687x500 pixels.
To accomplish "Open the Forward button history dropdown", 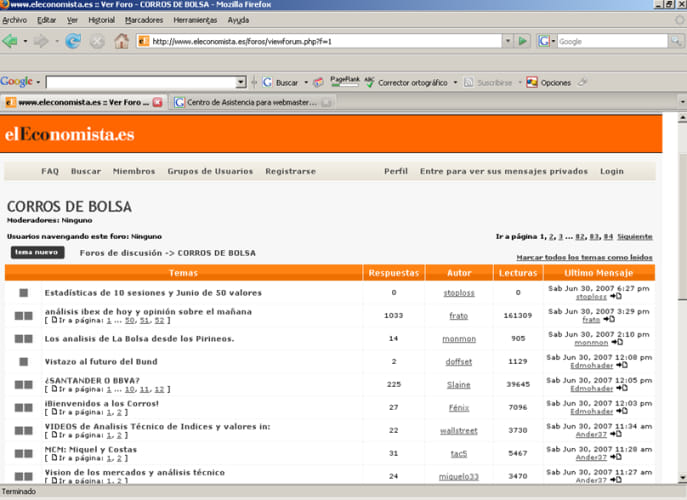I will [57, 41].
